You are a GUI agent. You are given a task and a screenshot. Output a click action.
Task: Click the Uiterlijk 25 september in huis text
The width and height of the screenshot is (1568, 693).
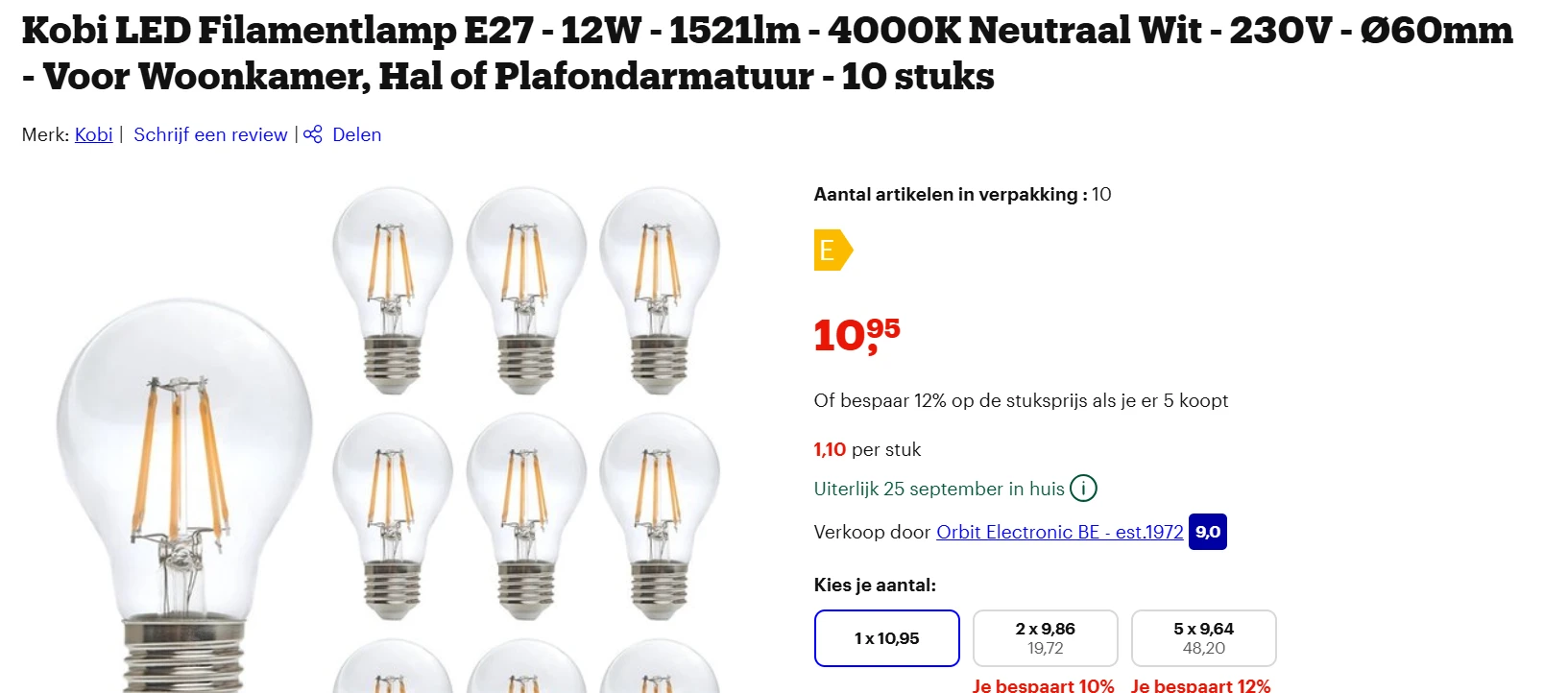(938, 489)
